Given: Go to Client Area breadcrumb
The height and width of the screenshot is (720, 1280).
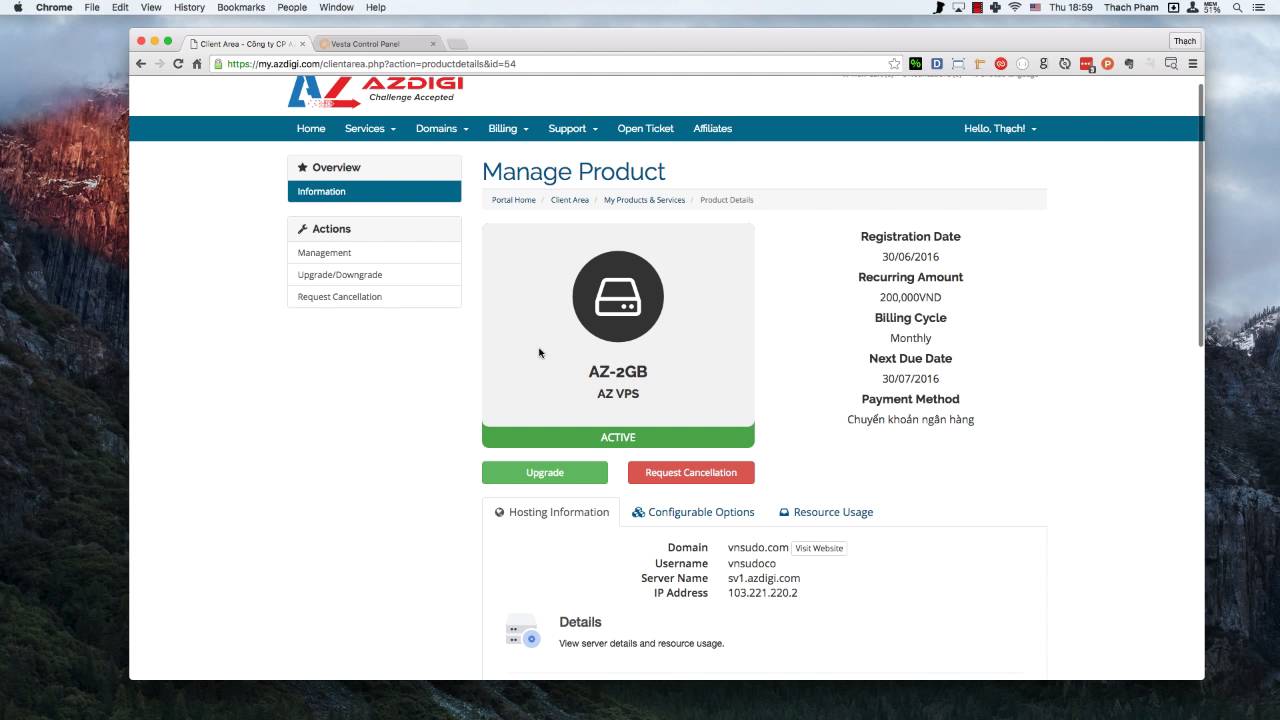Looking at the screenshot, I should click(570, 200).
